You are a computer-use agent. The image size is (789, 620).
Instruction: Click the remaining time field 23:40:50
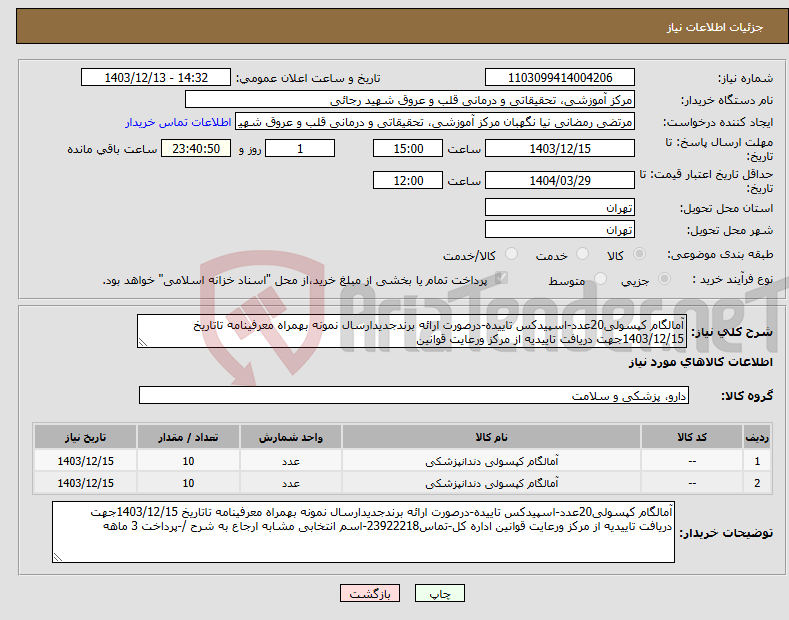point(196,148)
